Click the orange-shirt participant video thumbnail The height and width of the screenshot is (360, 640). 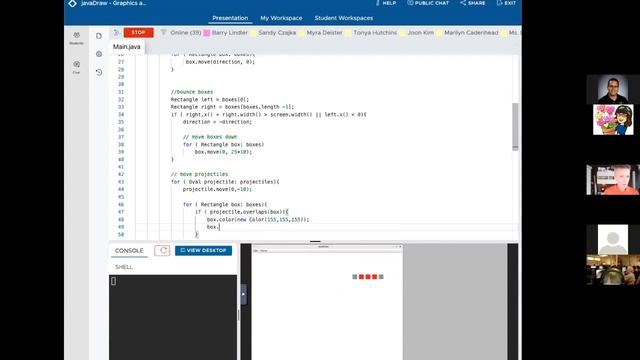(613, 180)
